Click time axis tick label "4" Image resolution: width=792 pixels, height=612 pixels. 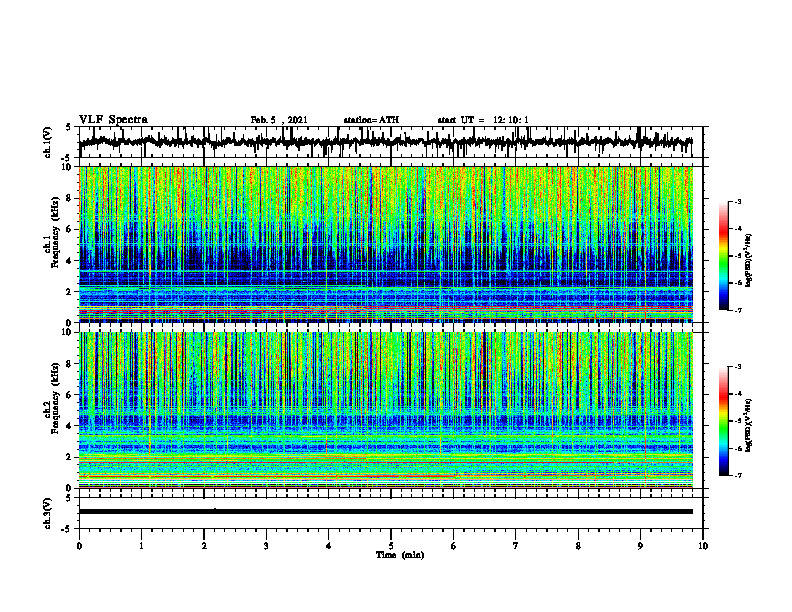point(328,546)
